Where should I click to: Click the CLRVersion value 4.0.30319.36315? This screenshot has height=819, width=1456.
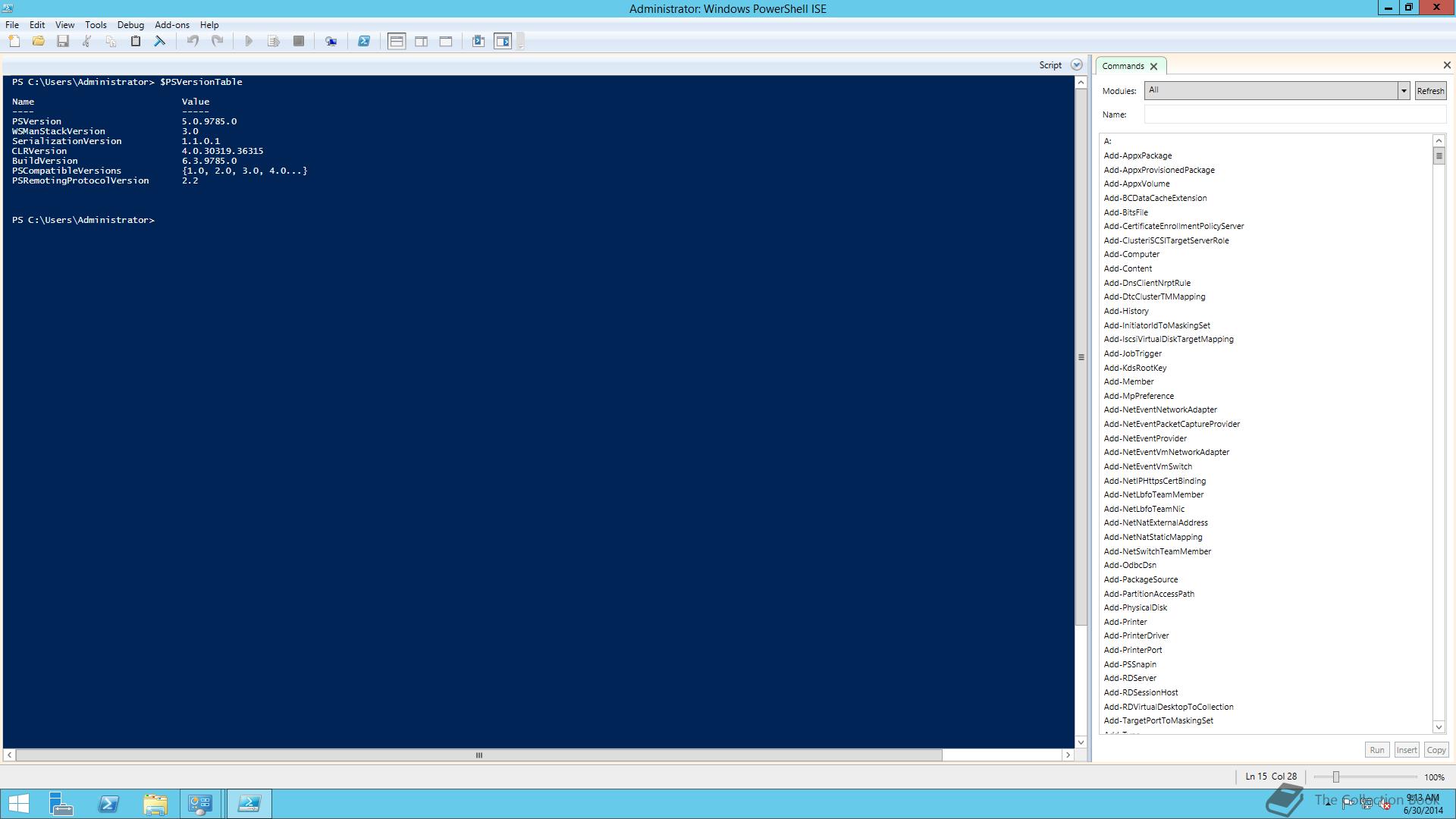coord(222,151)
